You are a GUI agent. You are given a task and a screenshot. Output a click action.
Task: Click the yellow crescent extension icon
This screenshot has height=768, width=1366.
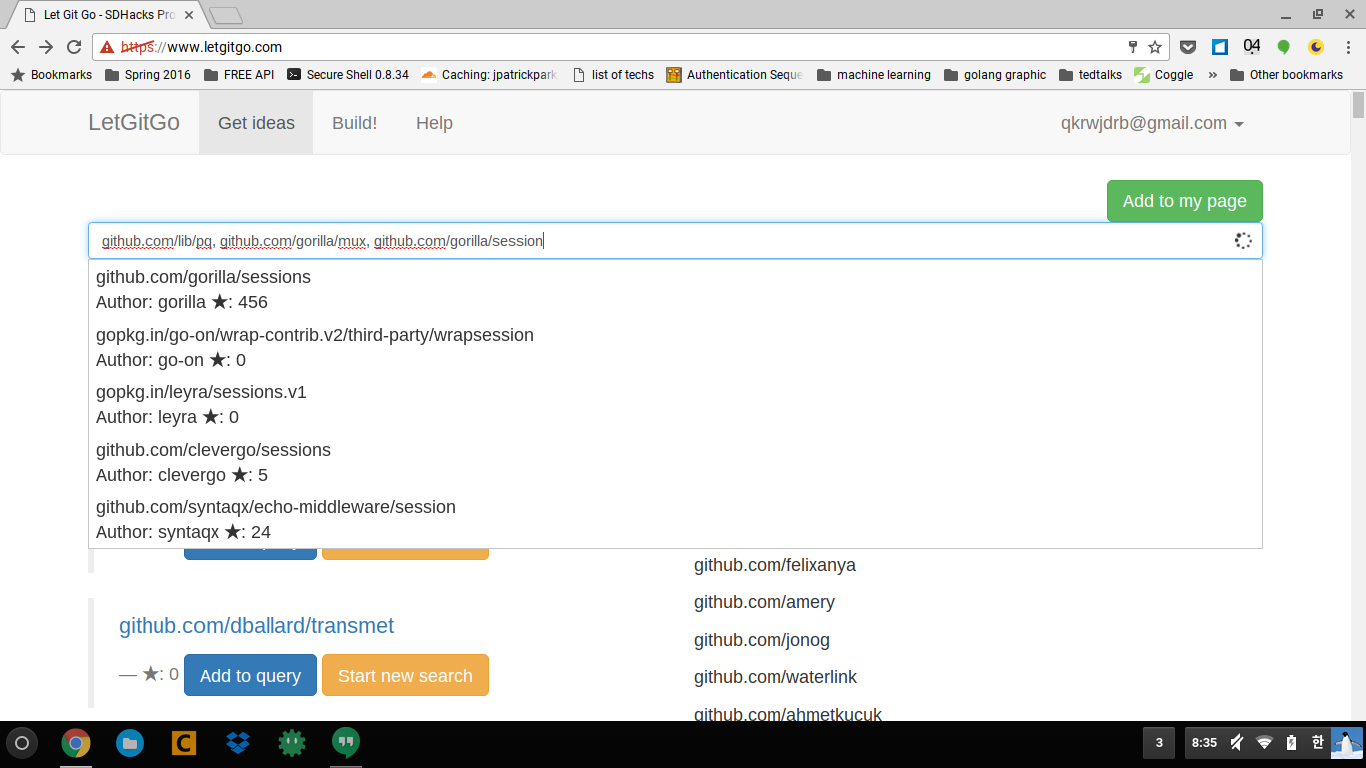coord(1316,47)
